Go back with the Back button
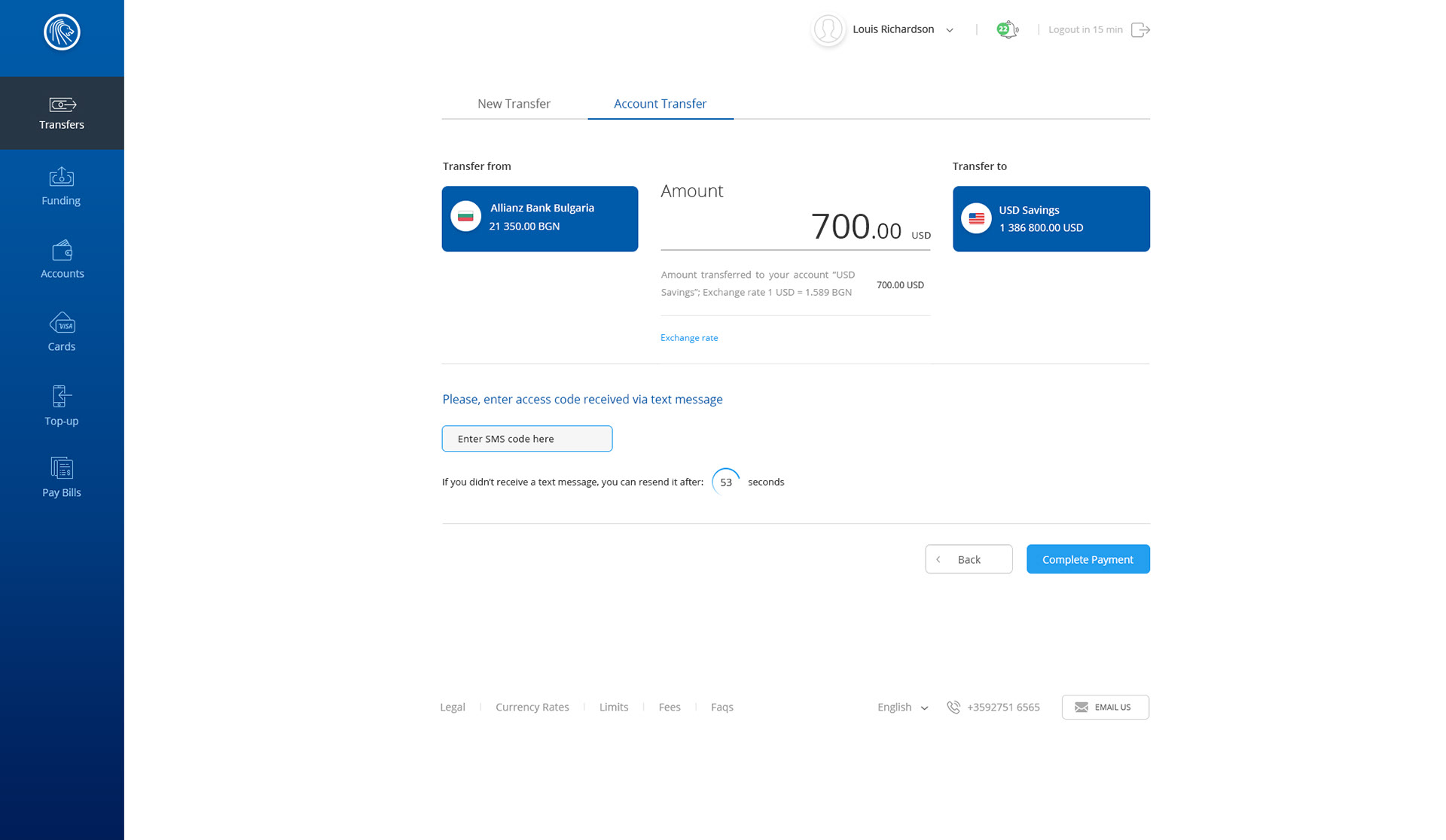1446x840 pixels. click(x=968, y=559)
